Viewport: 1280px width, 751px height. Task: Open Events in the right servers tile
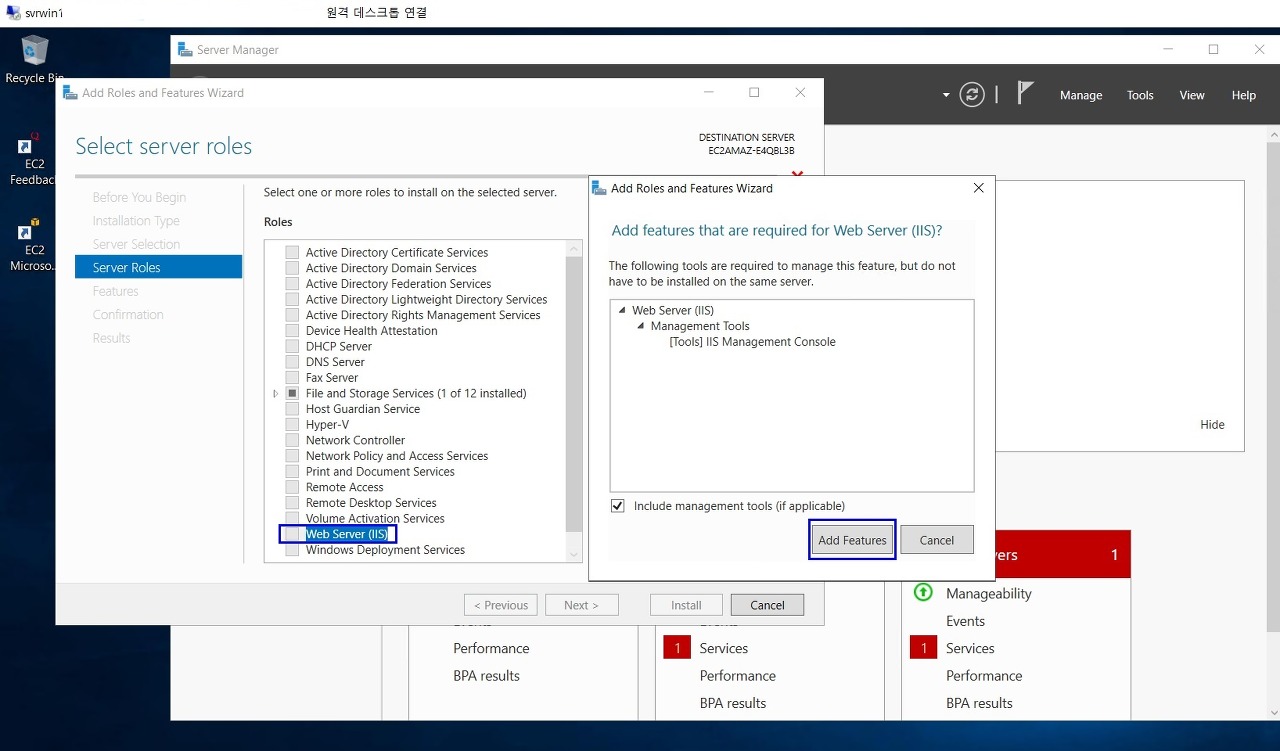tap(966, 621)
